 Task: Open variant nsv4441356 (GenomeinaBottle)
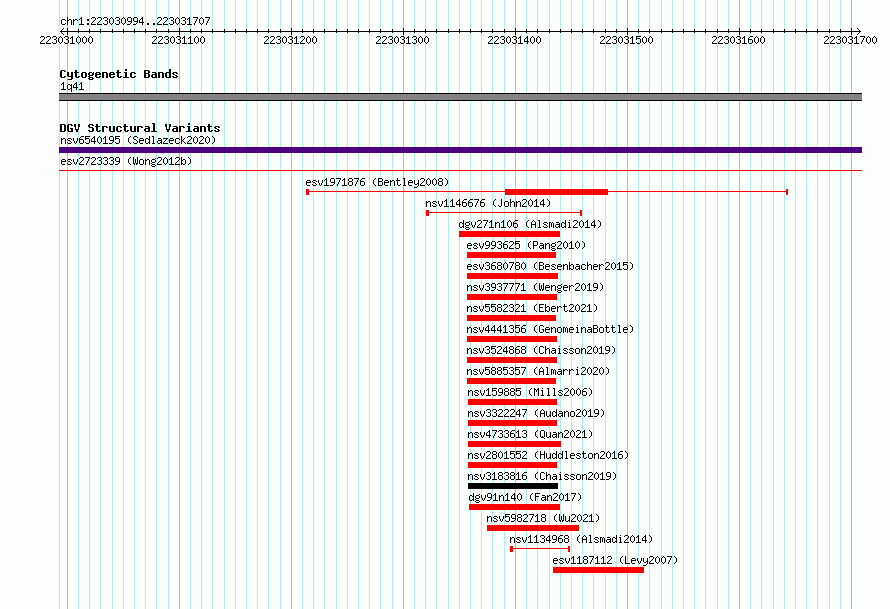[x=550, y=329]
